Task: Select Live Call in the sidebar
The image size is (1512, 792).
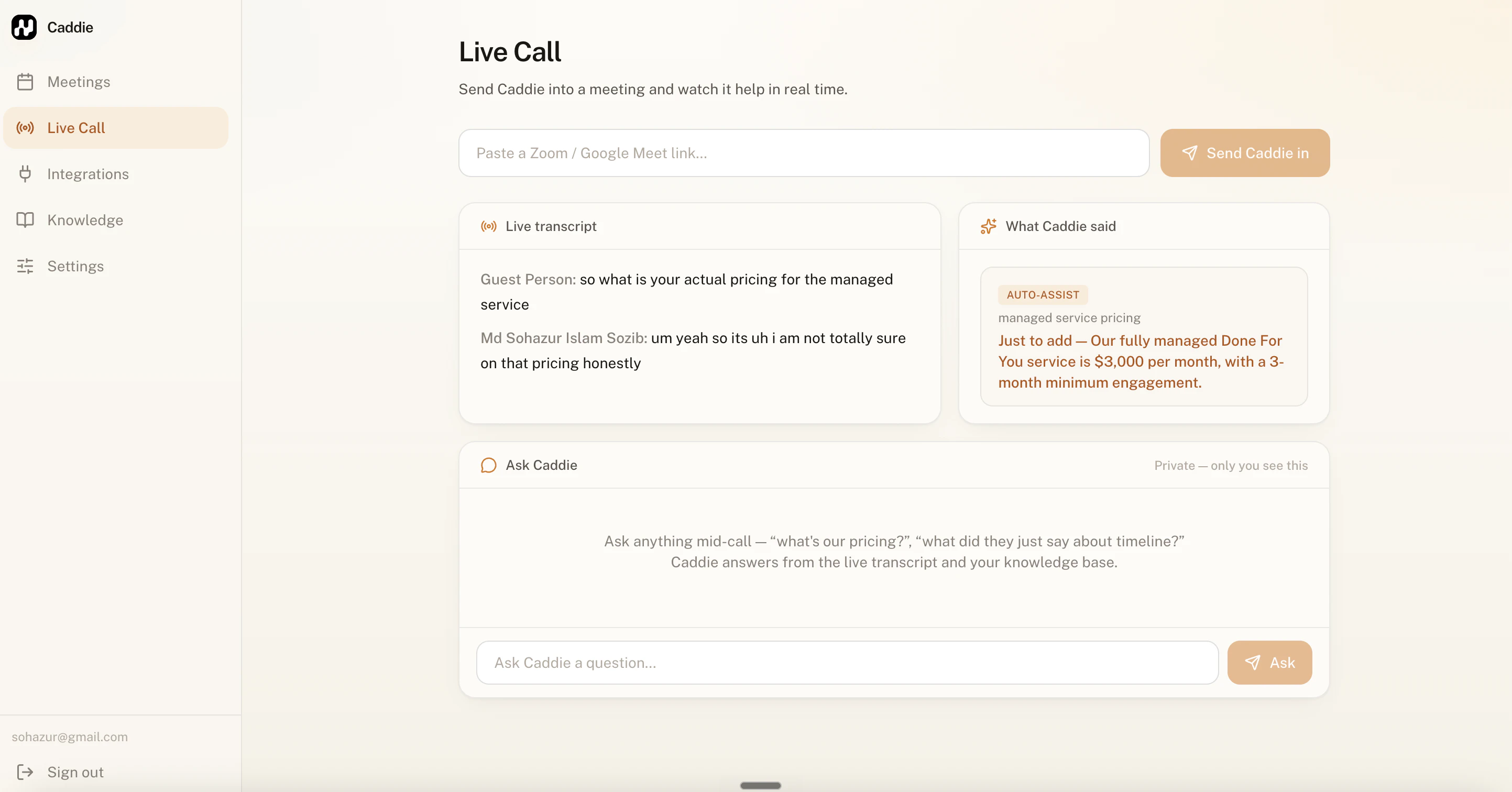Action: [x=116, y=128]
